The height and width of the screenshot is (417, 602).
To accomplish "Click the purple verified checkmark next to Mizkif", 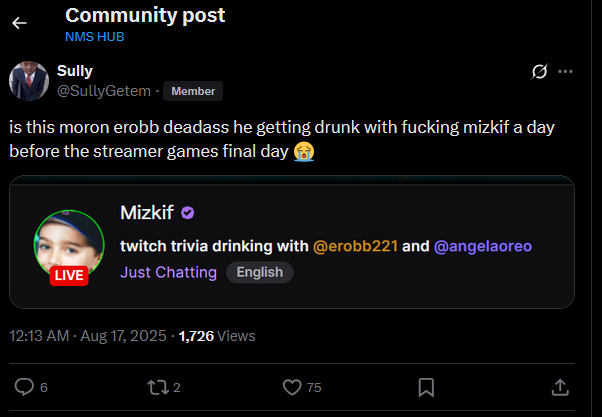I will (188, 212).
